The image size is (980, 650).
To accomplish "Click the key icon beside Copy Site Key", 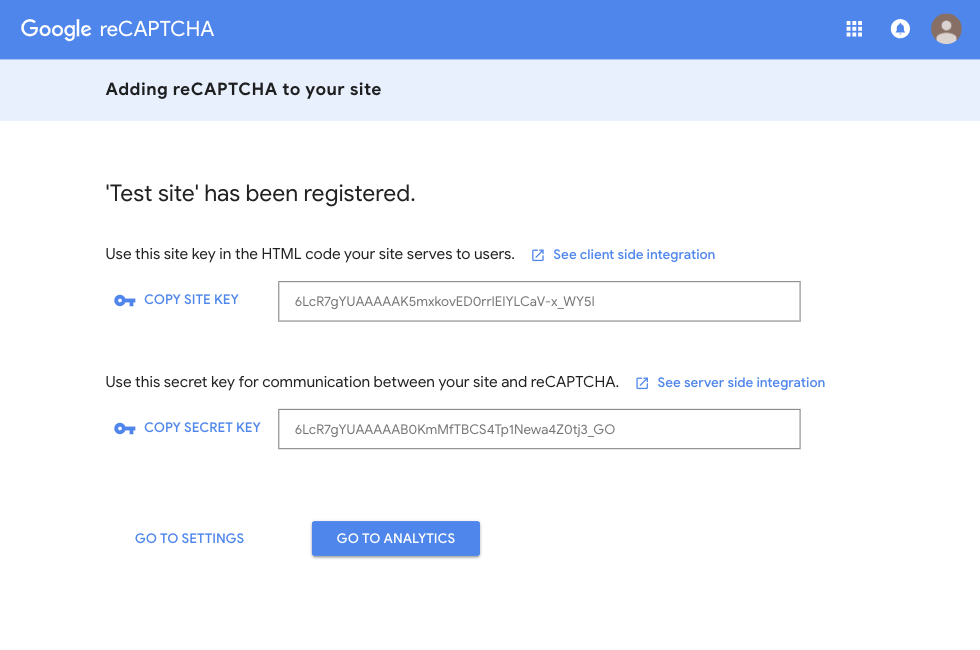I will click(x=124, y=300).
